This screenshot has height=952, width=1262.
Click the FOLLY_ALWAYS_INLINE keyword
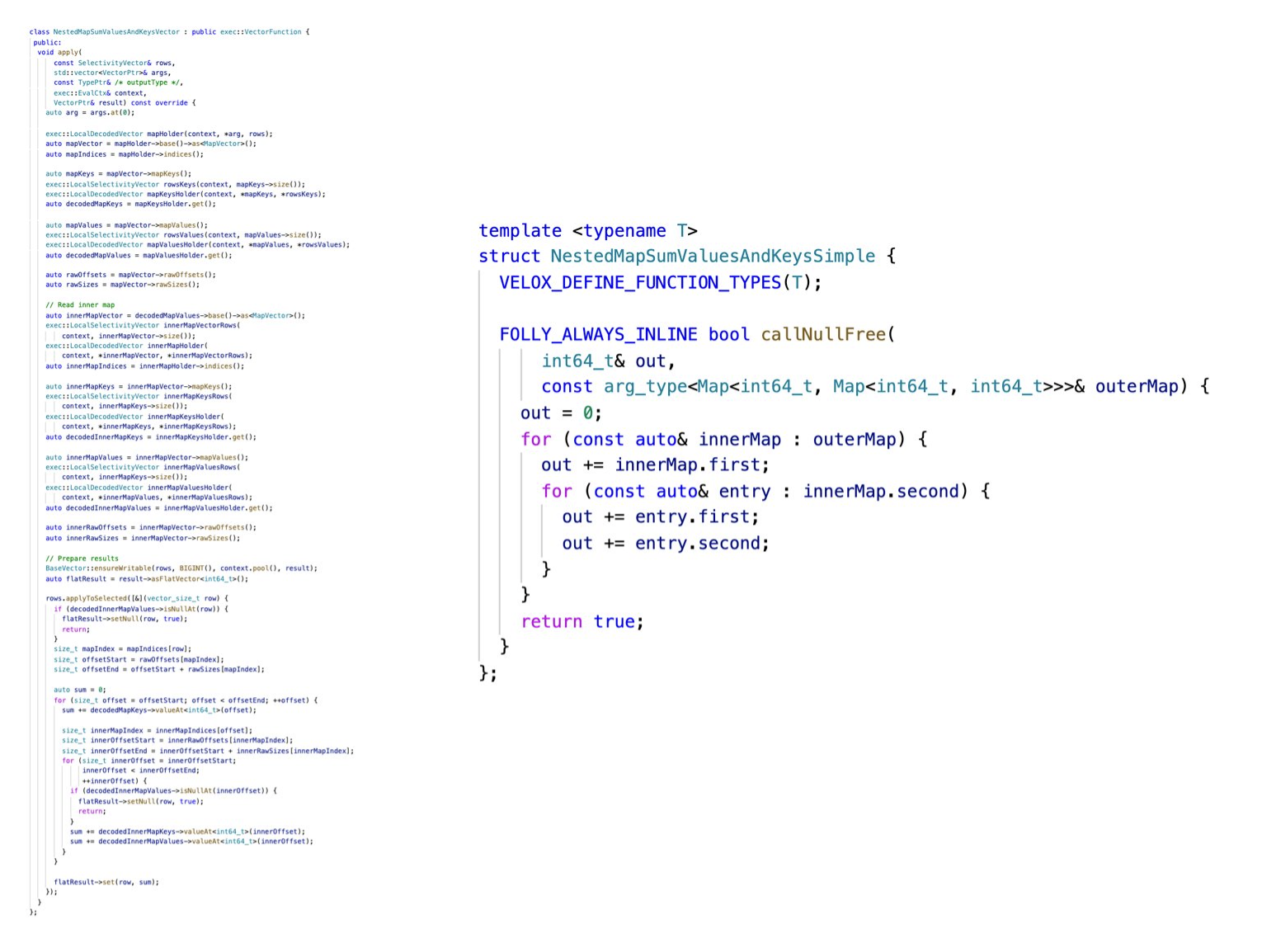[x=597, y=335]
